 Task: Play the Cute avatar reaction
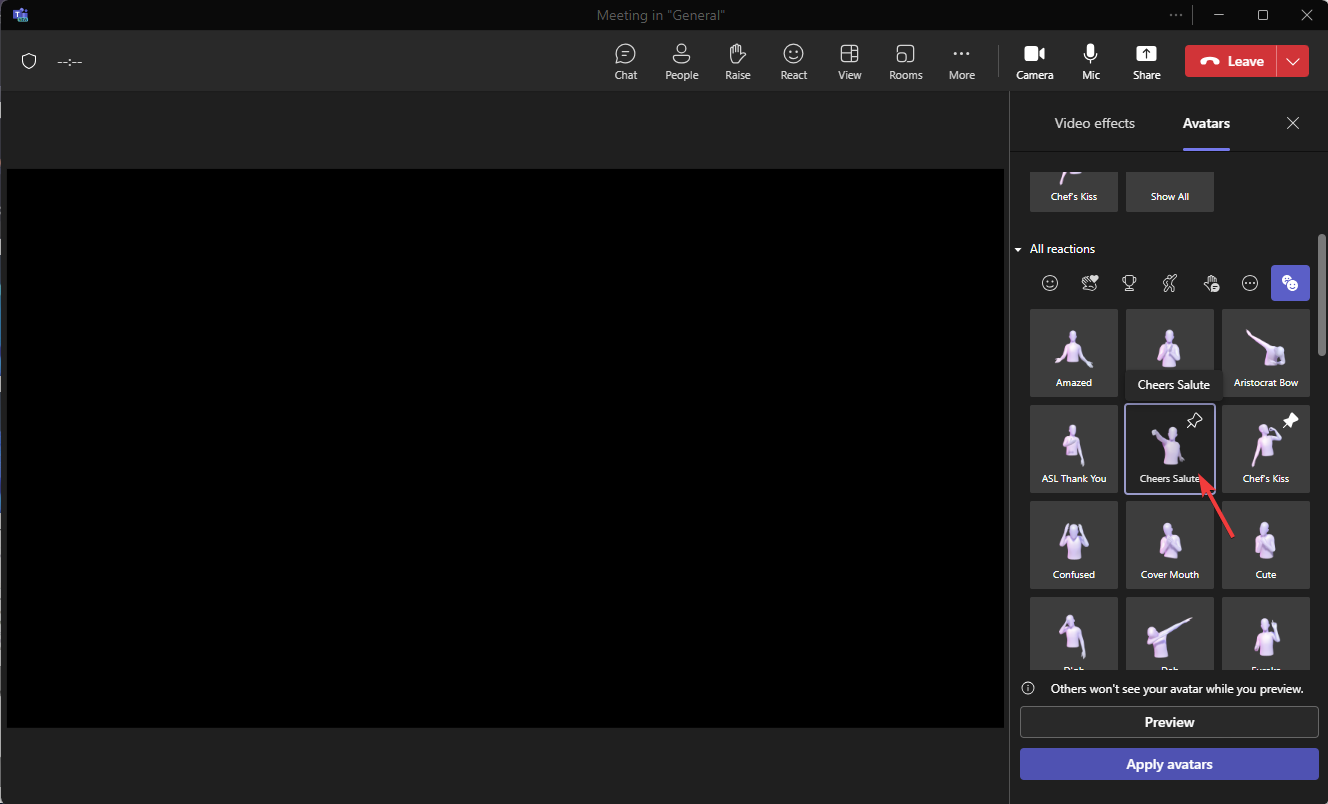1266,545
